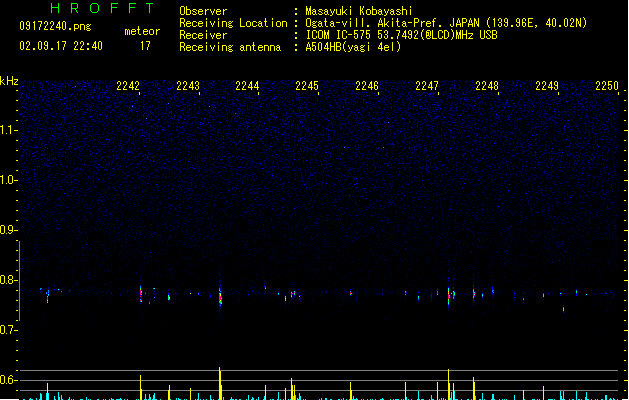
Task: Click the Receiver label
Action: point(203,35)
